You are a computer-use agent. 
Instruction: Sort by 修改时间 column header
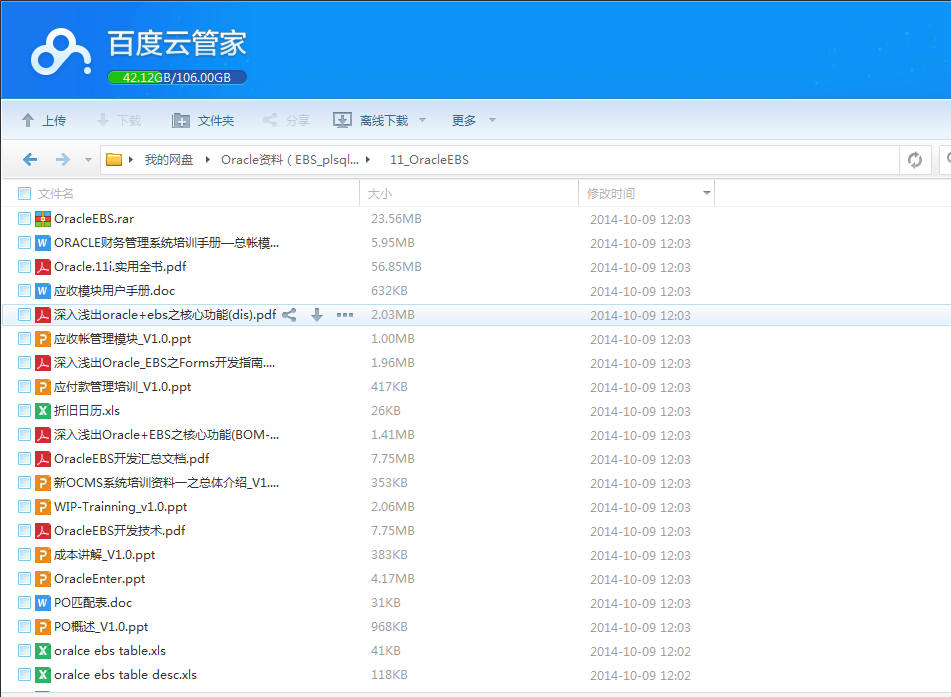(611, 194)
